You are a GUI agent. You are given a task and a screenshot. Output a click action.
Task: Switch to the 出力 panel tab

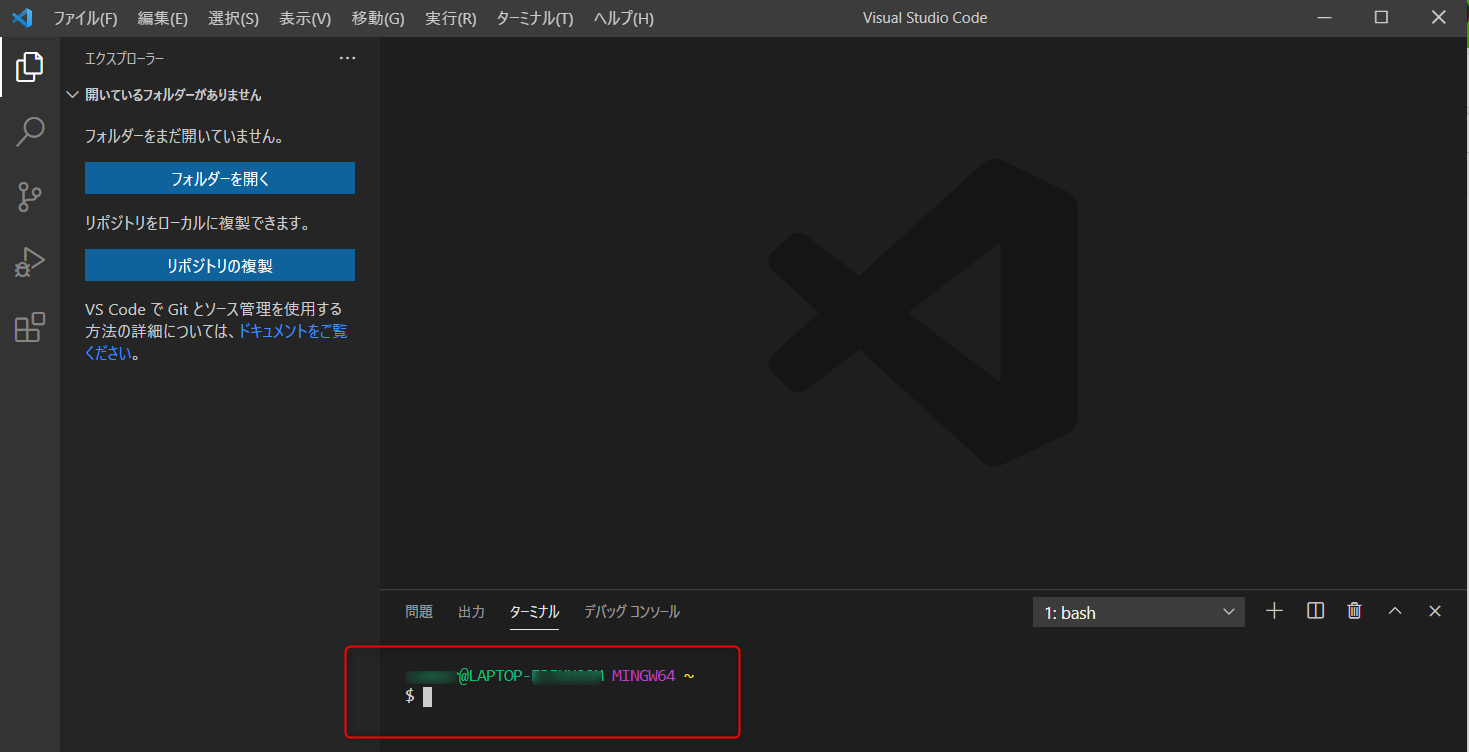(471, 611)
